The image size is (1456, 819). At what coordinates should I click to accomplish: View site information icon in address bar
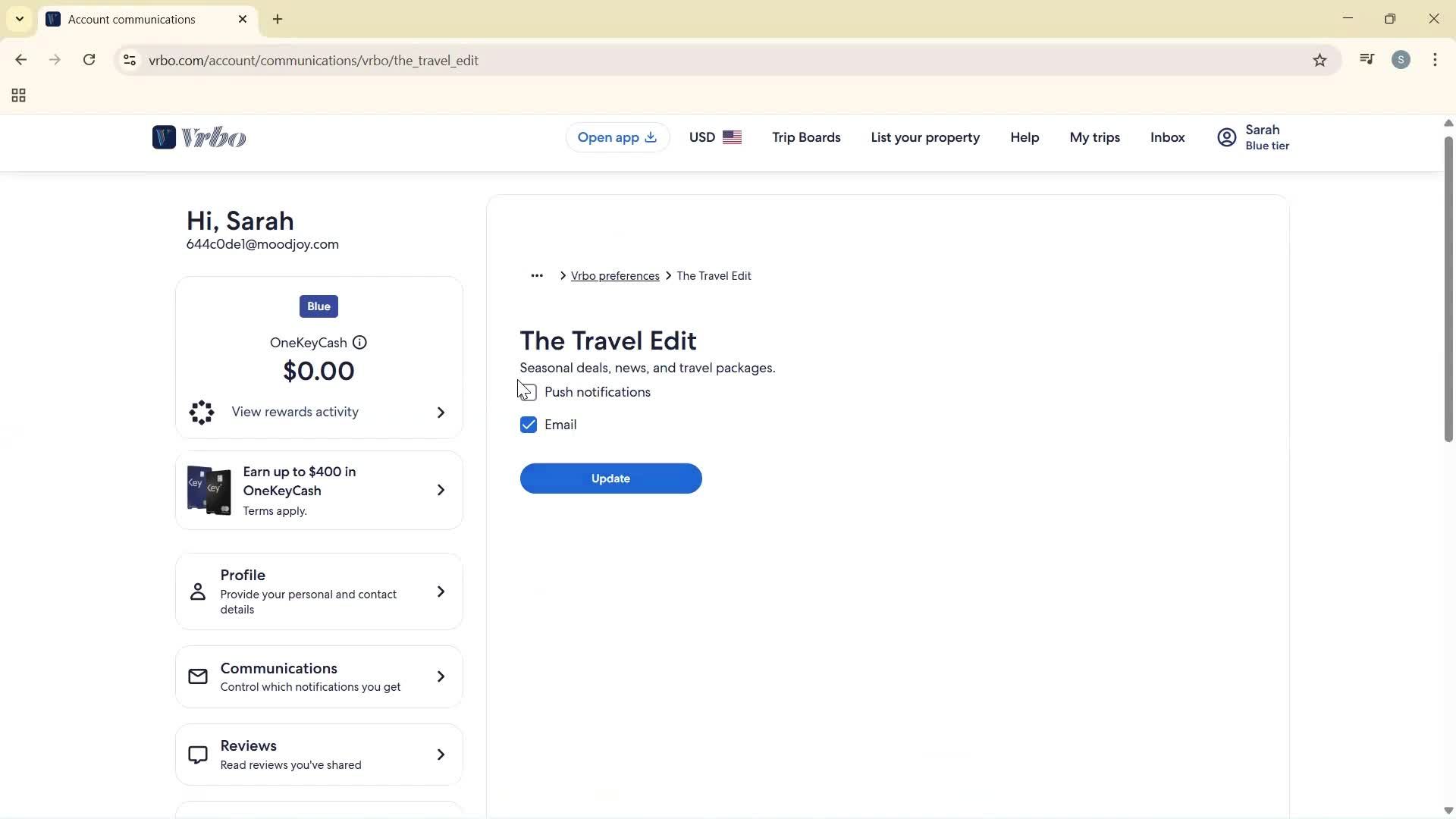click(130, 61)
